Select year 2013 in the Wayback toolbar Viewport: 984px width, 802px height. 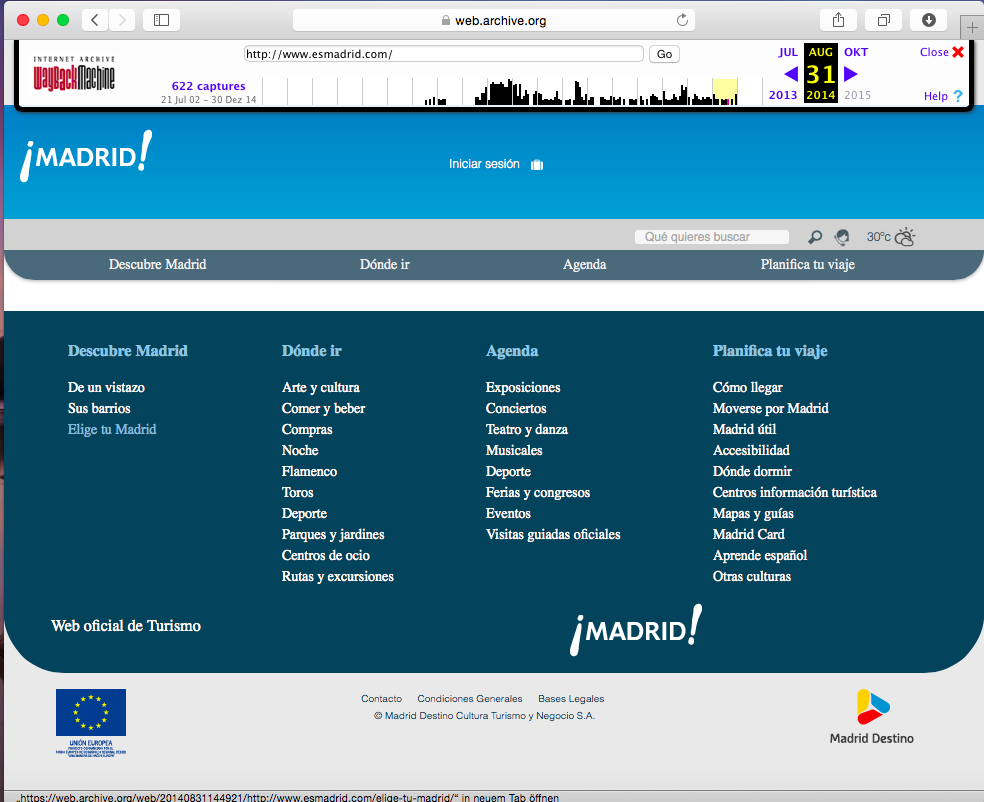point(783,95)
